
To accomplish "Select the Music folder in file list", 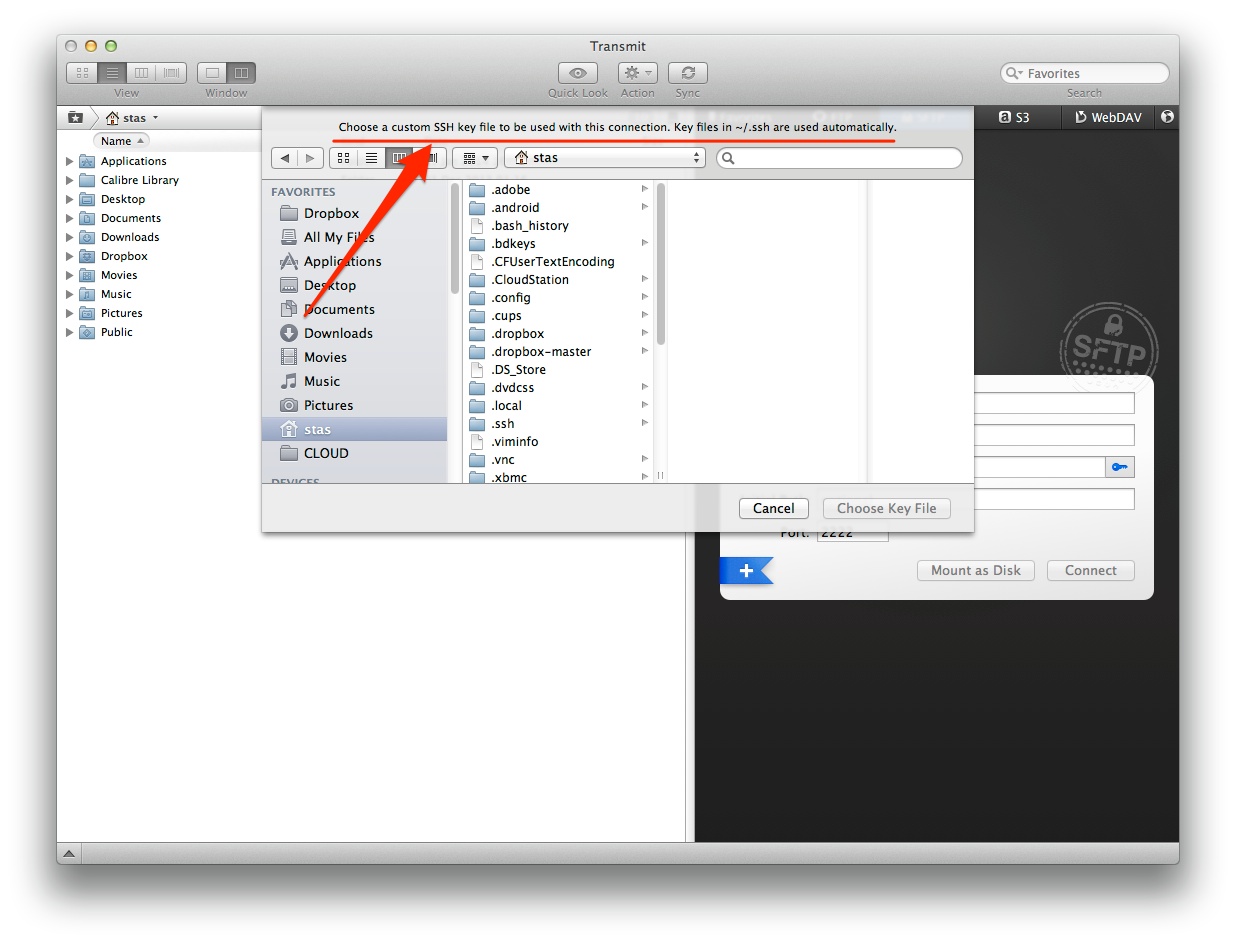I will [x=116, y=294].
